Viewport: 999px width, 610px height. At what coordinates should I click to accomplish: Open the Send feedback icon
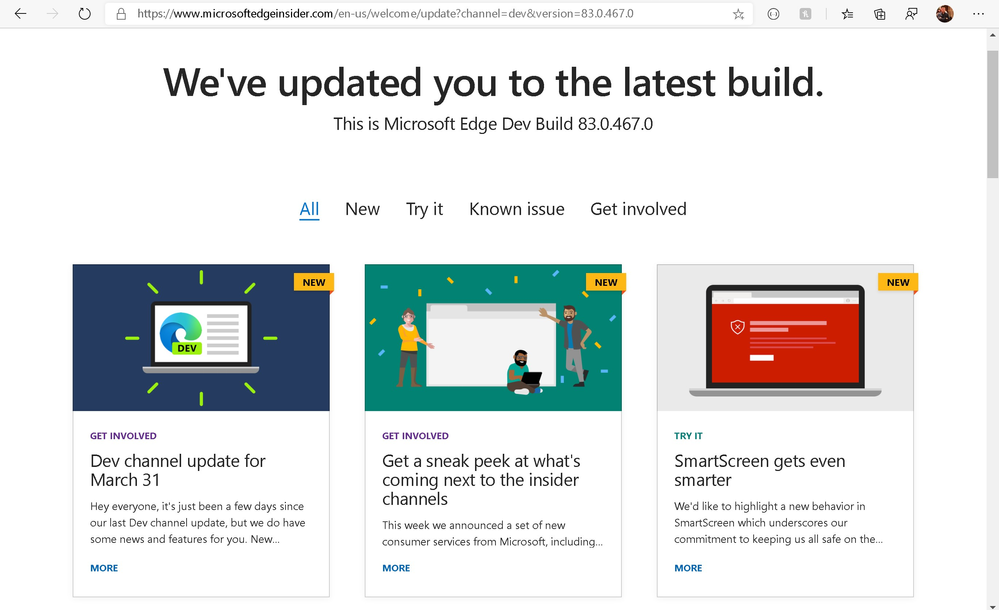pyautogui.click(x=911, y=14)
